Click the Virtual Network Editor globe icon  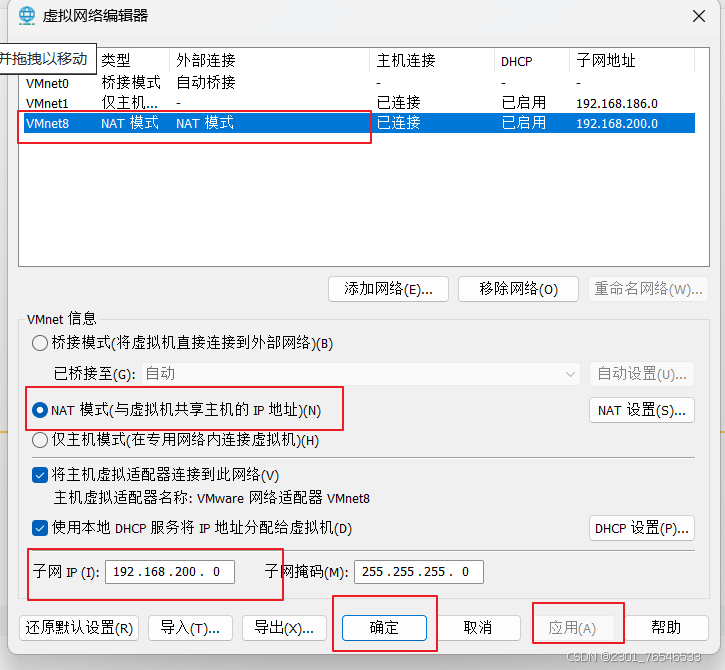pos(27,16)
